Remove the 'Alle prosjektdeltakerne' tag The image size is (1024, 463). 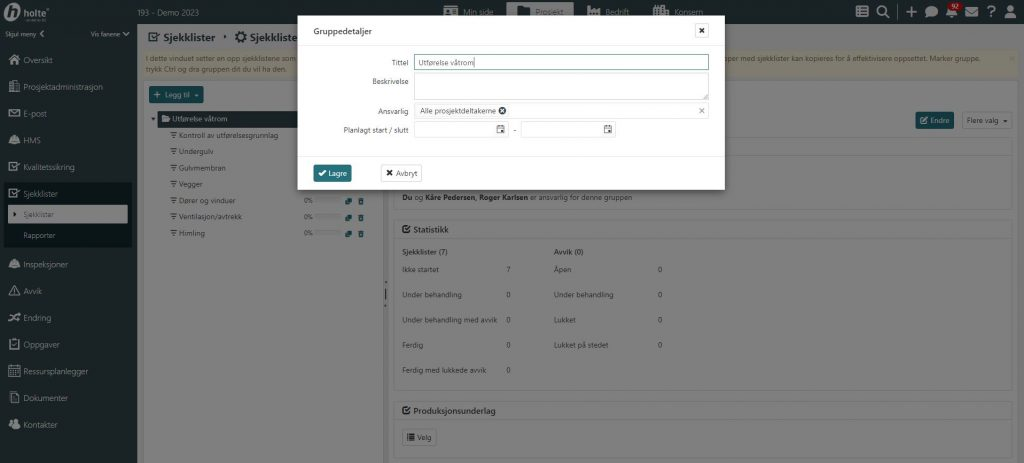(x=502, y=111)
